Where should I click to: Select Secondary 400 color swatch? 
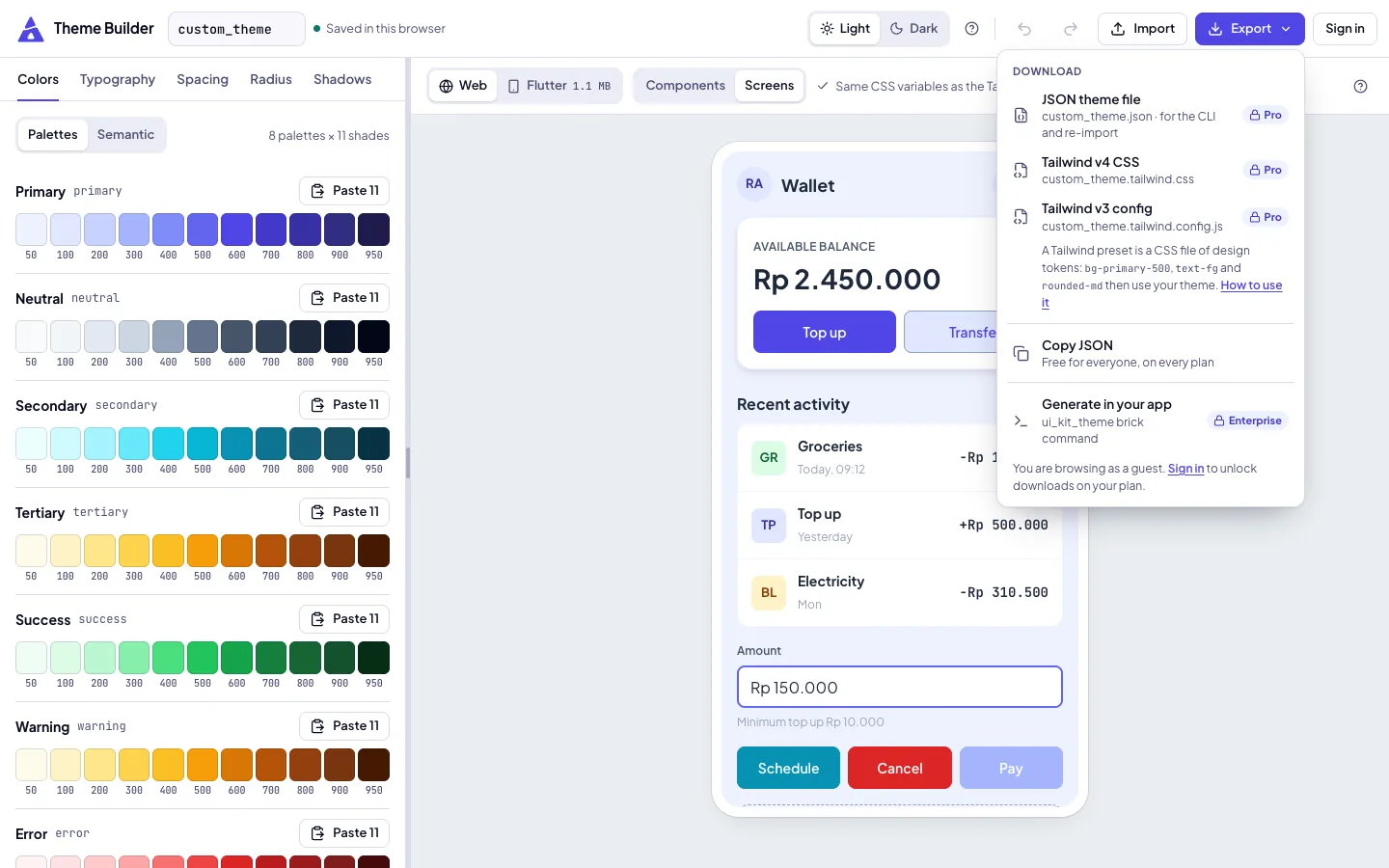tap(168, 444)
